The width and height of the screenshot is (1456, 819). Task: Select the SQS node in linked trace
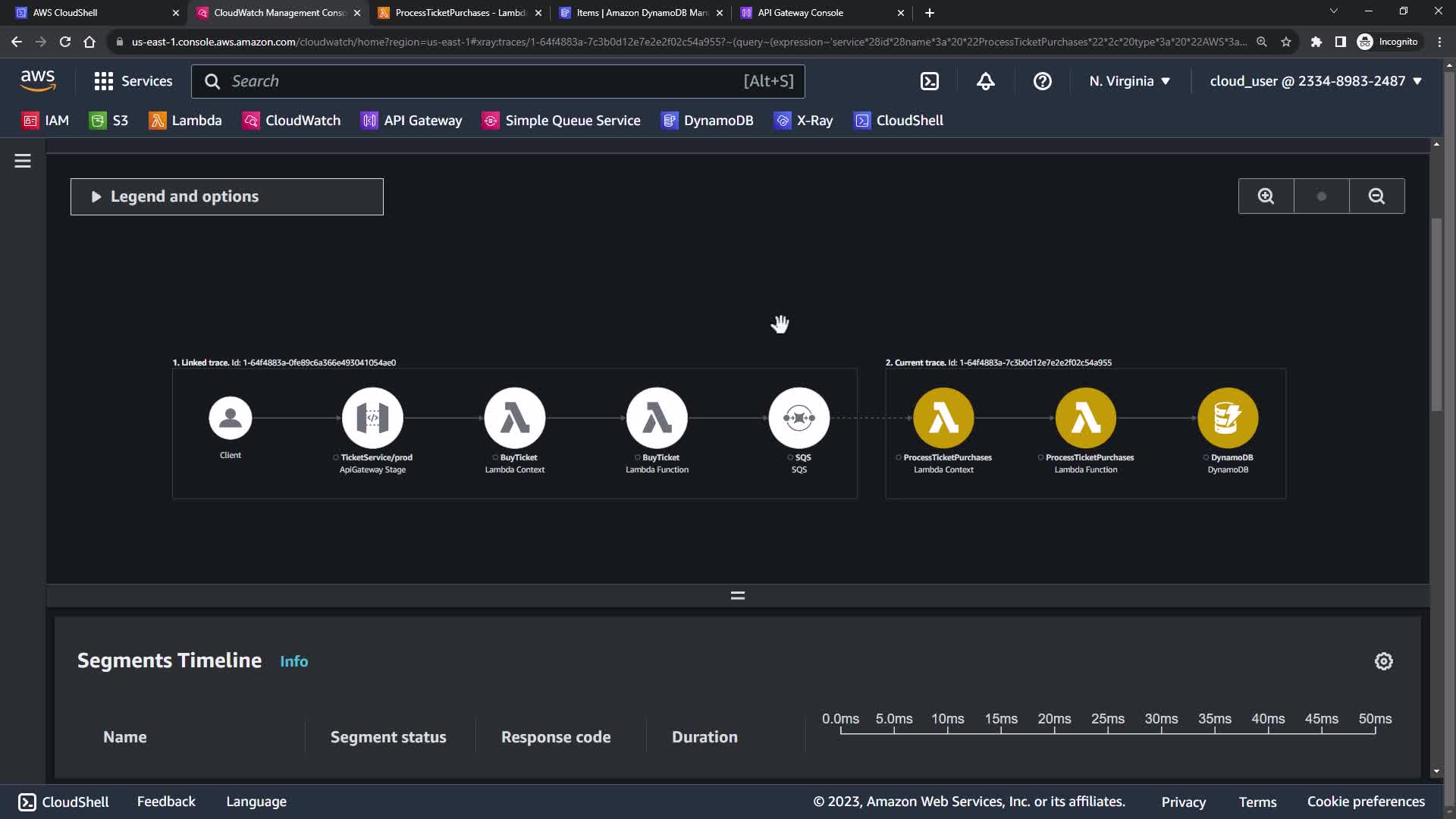[x=799, y=418]
